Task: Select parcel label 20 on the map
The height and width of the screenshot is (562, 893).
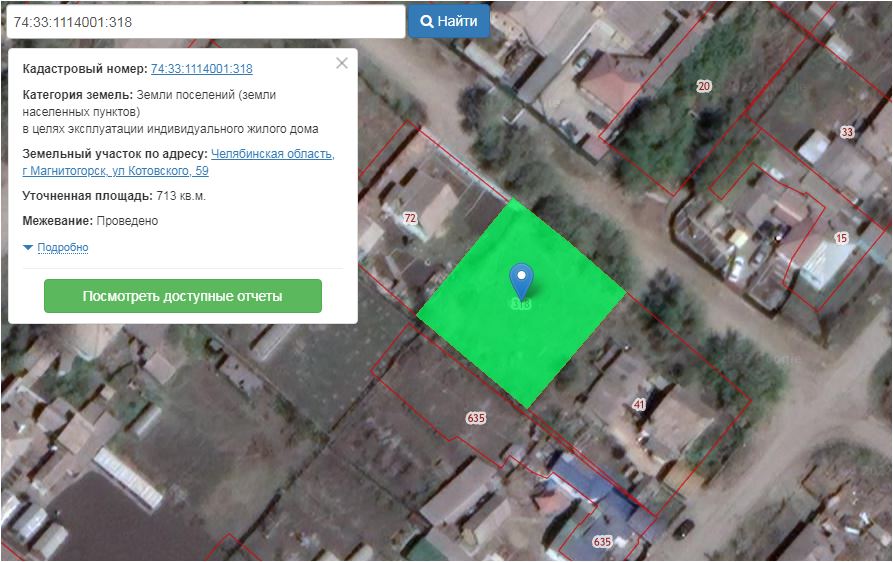Action: (704, 87)
